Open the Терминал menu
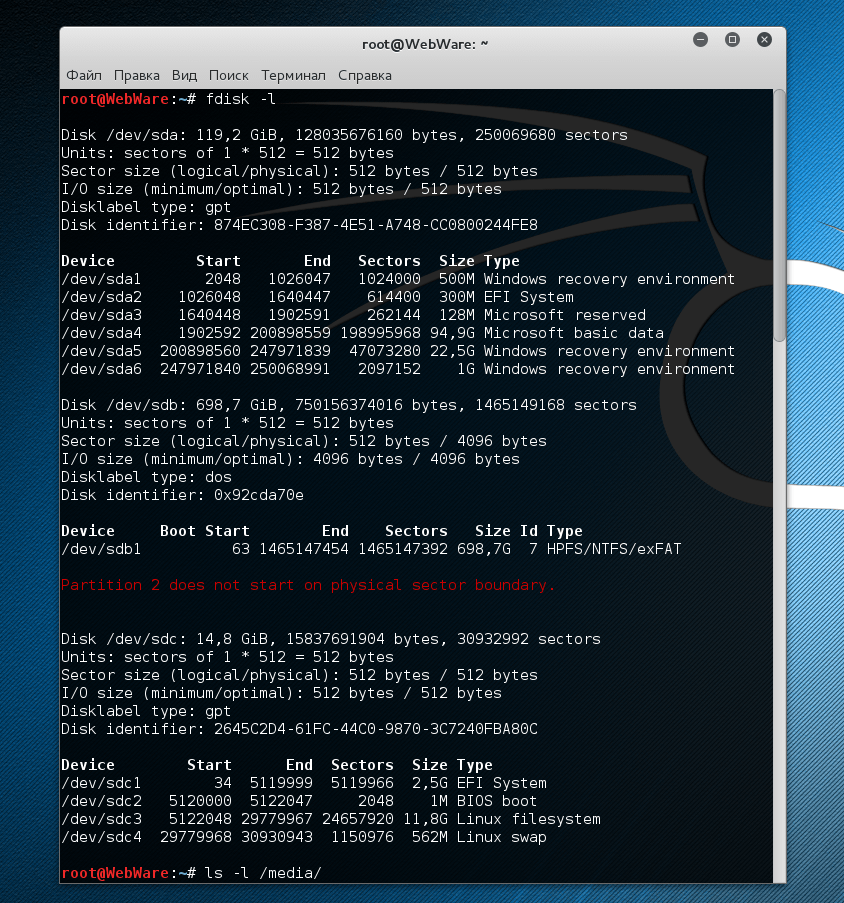Viewport: 844px width, 903px height. click(293, 75)
